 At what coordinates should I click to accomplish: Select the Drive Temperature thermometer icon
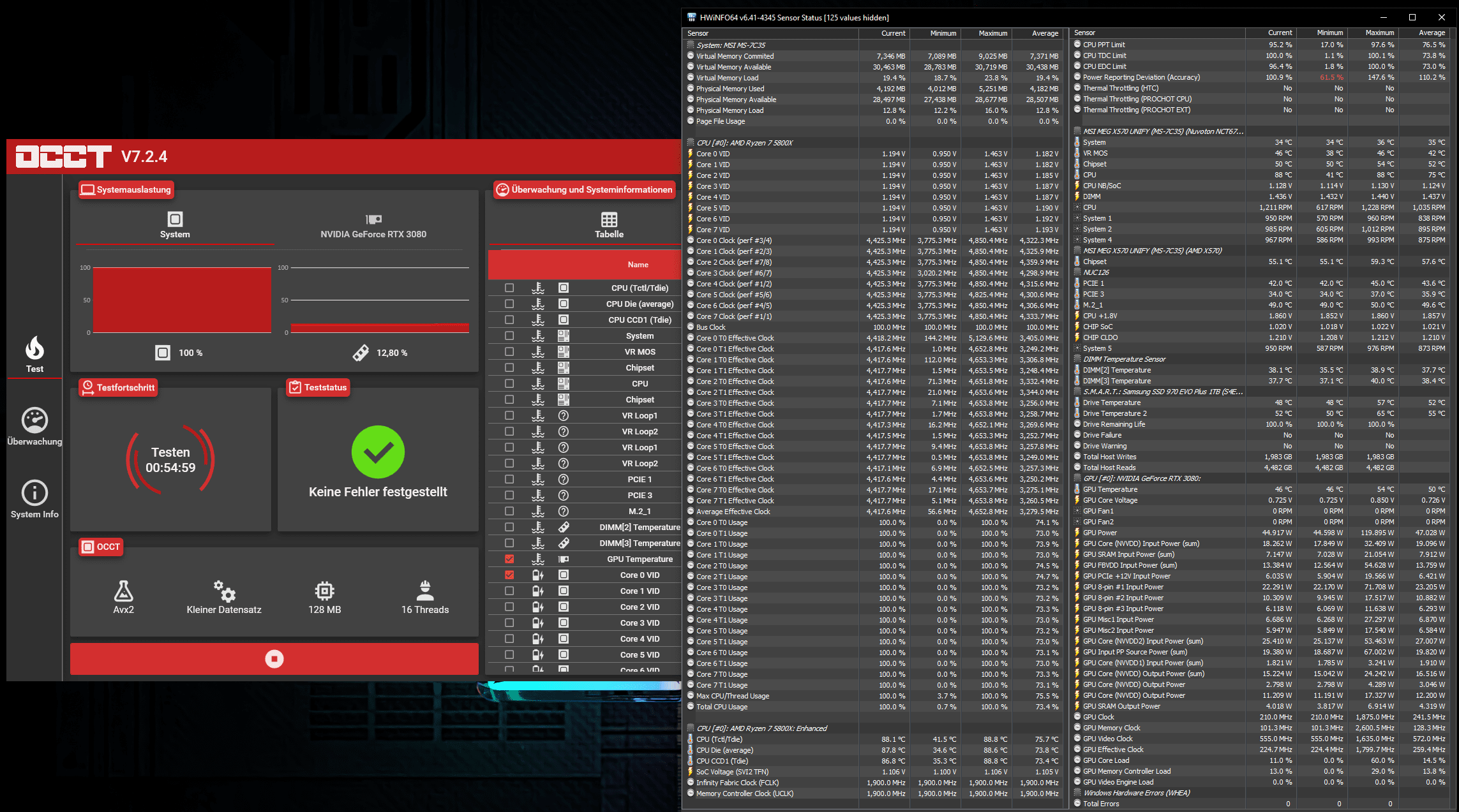pos(1077,402)
